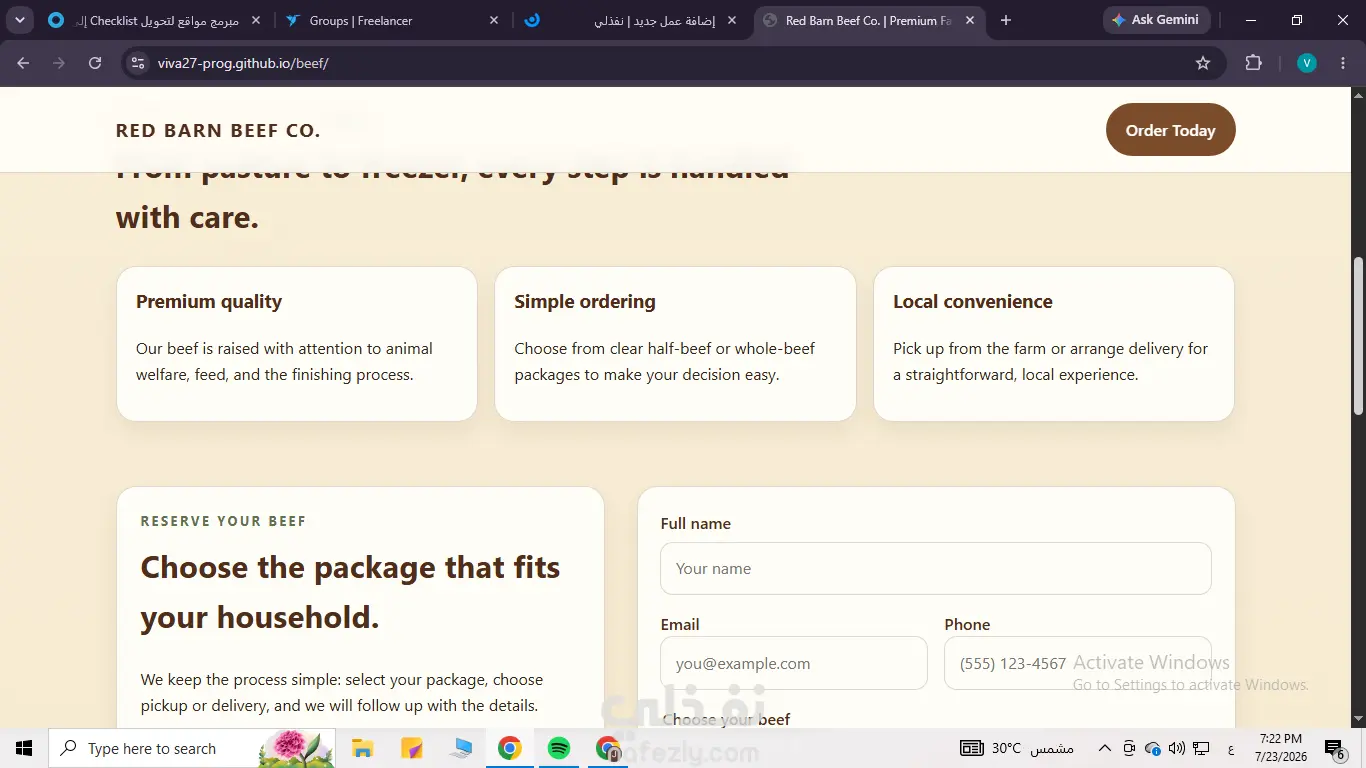Click the Local convenience card heading
This screenshot has height=768, width=1366.
(973, 302)
